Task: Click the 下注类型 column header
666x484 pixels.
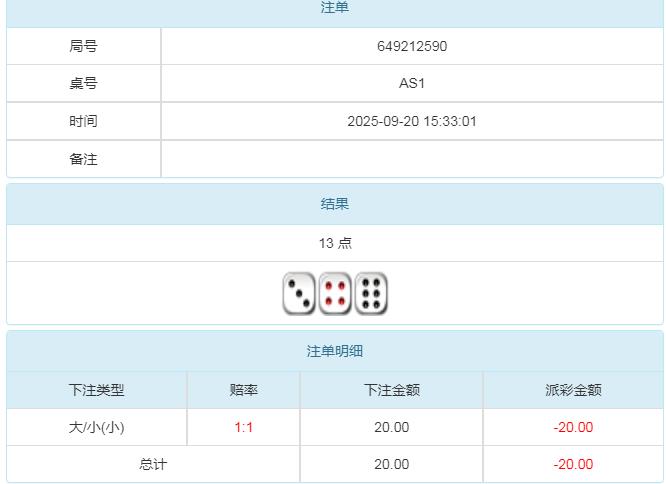Action: (x=97, y=390)
